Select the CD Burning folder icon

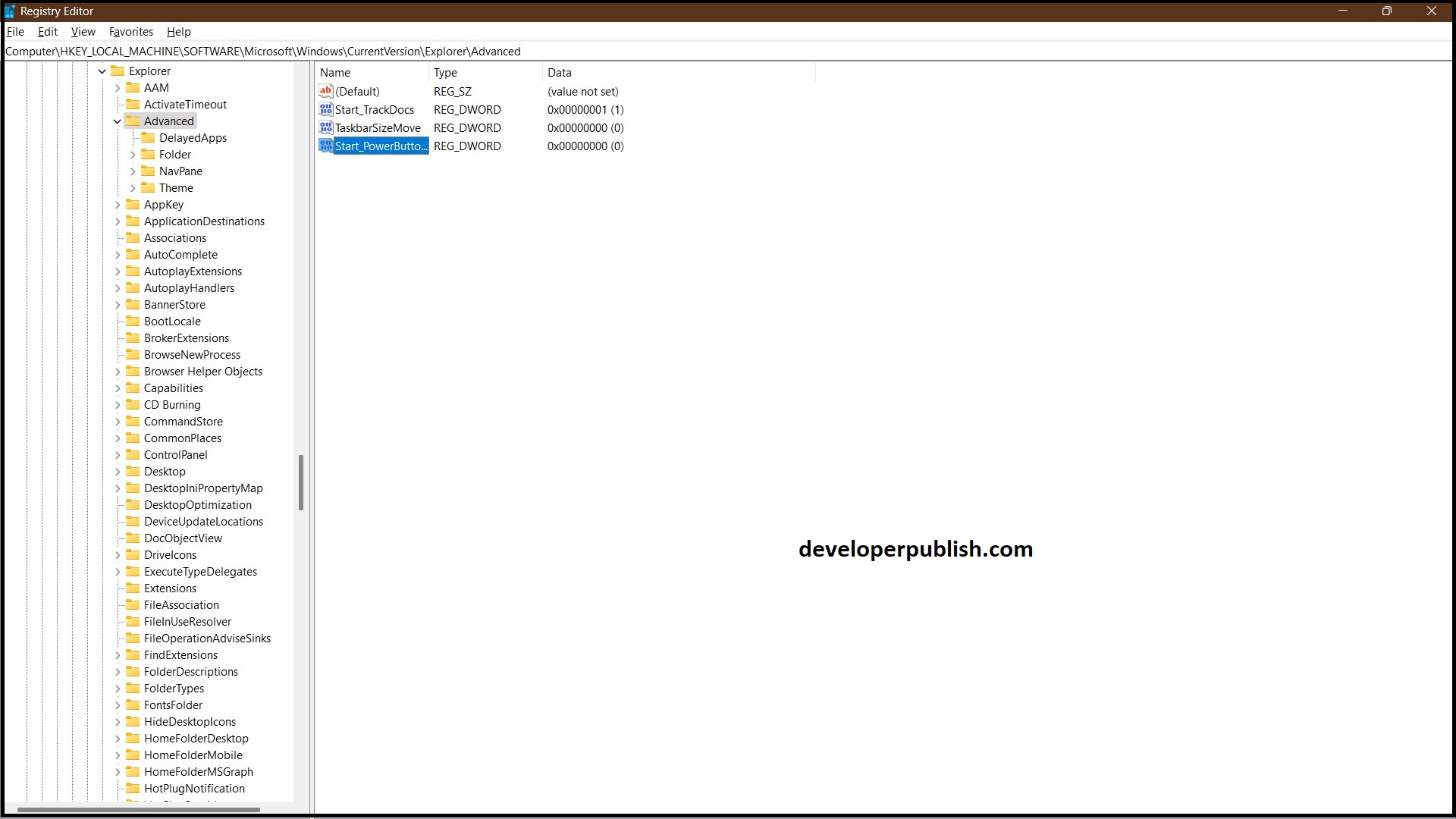(x=133, y=404)
